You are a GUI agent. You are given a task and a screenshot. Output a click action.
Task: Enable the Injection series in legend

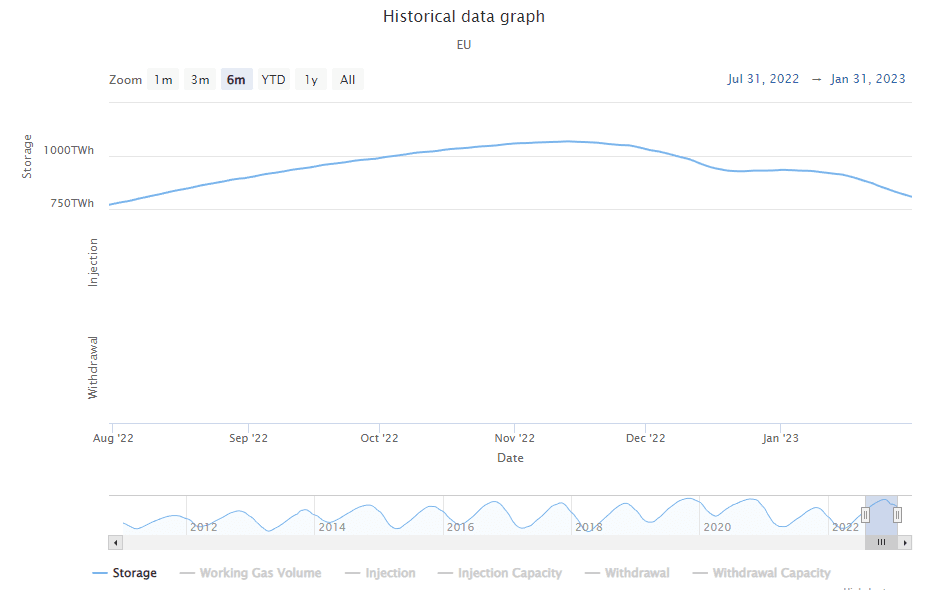tap(380, 573)
